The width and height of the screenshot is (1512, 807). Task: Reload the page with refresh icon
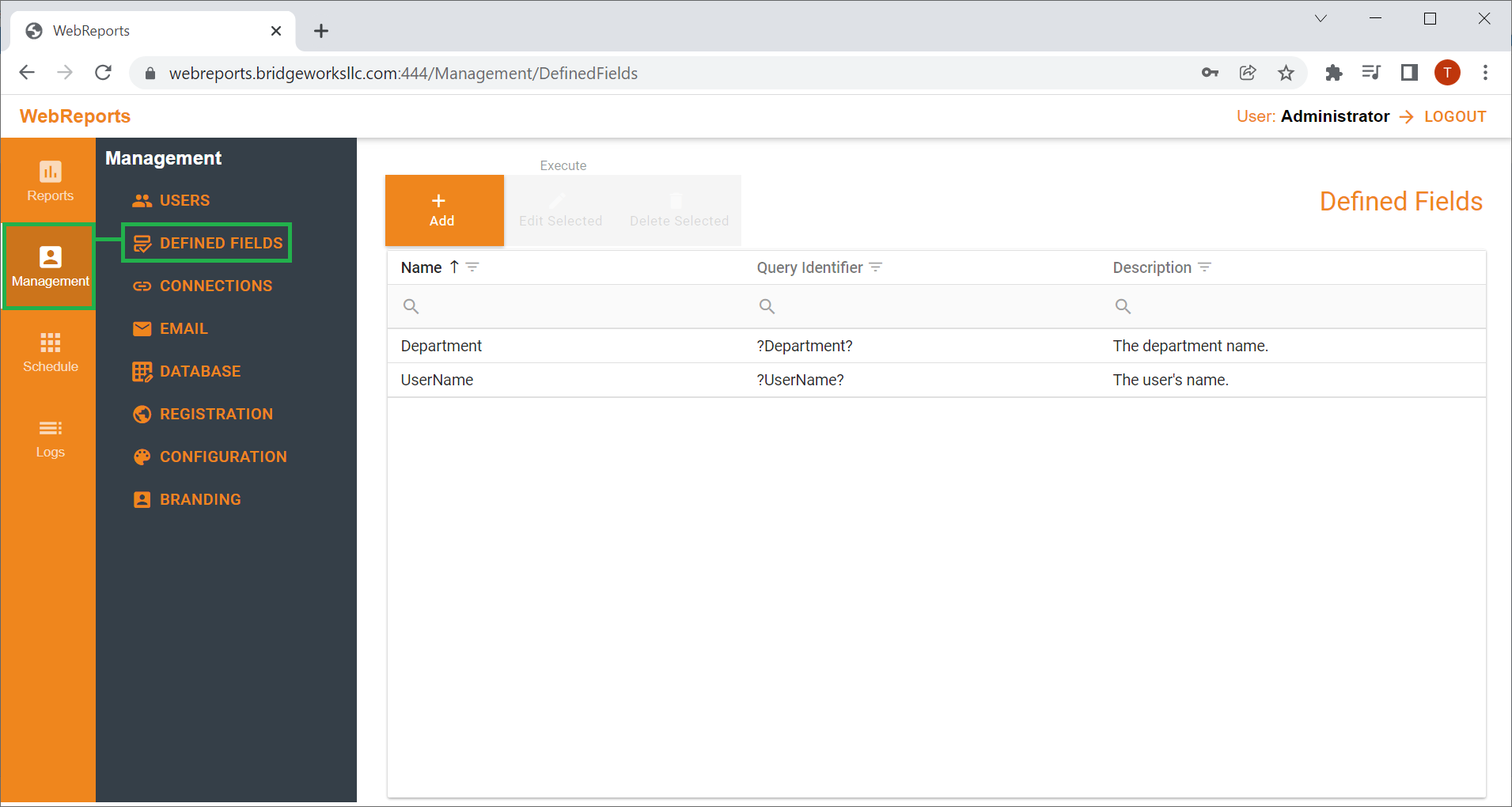click(x=104, y=73)
